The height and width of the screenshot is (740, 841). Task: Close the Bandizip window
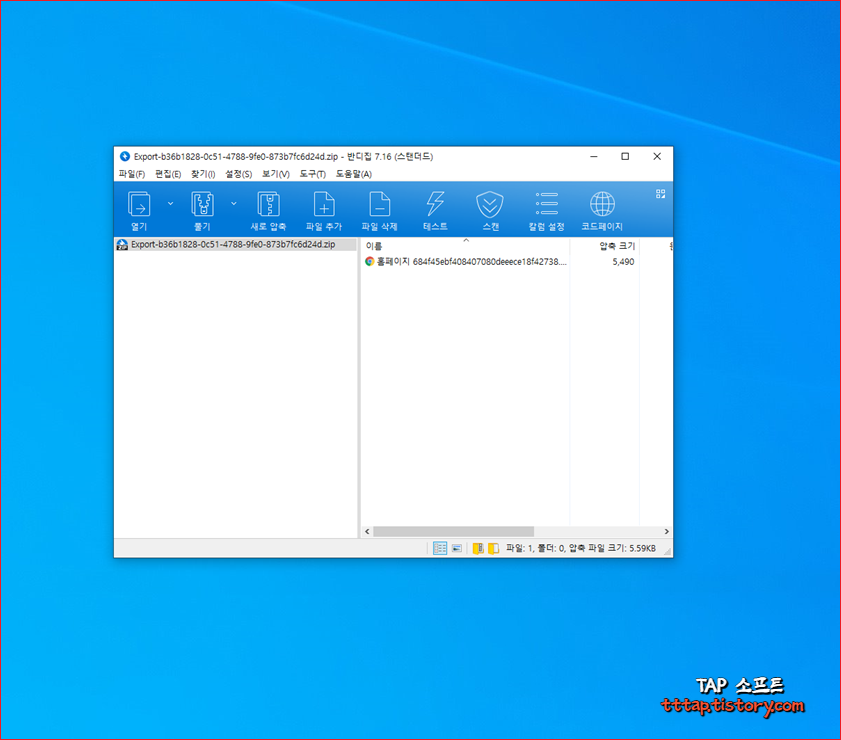(x=657, y=156)
